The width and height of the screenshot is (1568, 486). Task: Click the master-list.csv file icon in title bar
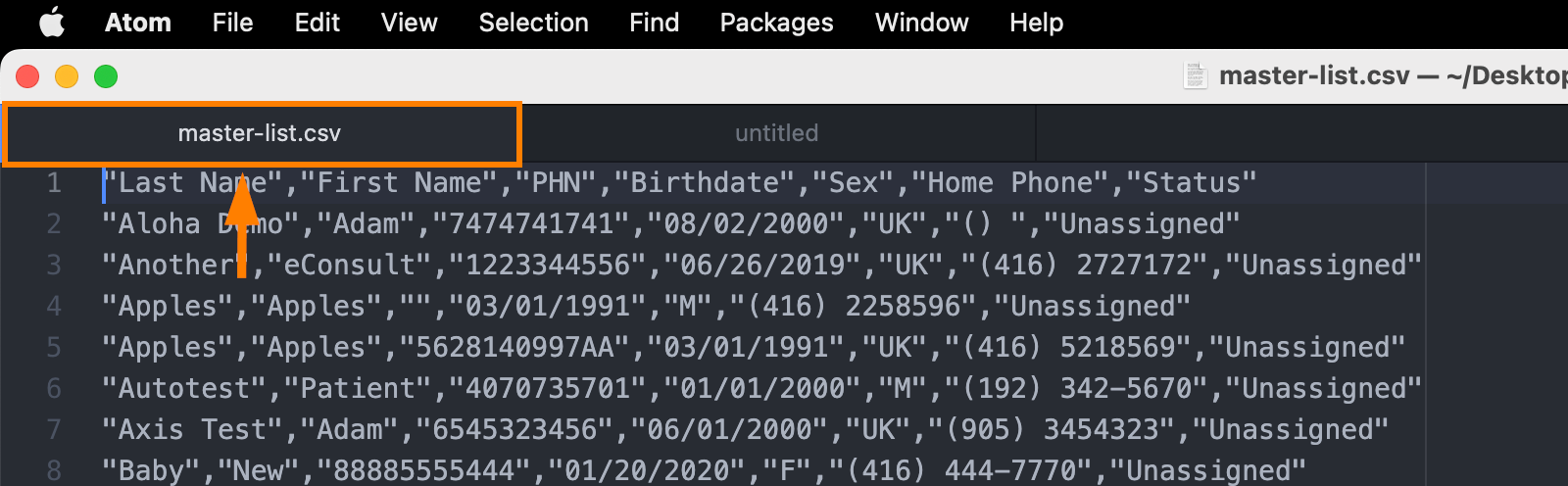pos(1195,75)
